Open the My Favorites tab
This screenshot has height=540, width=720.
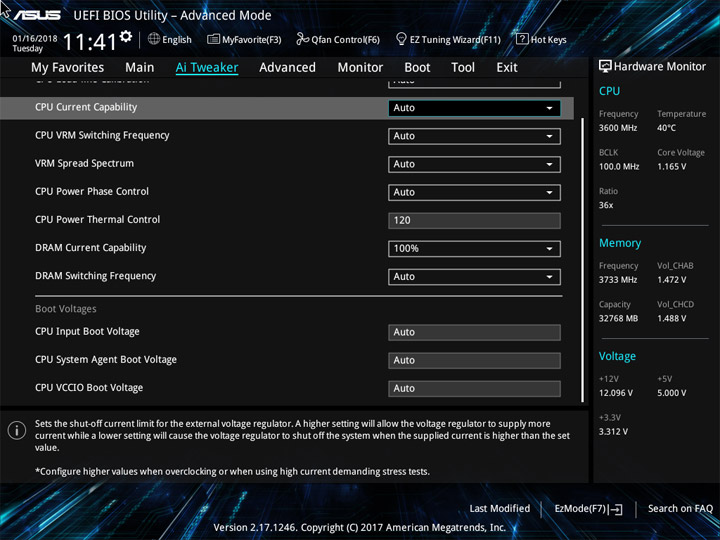[x=68, y=68]
